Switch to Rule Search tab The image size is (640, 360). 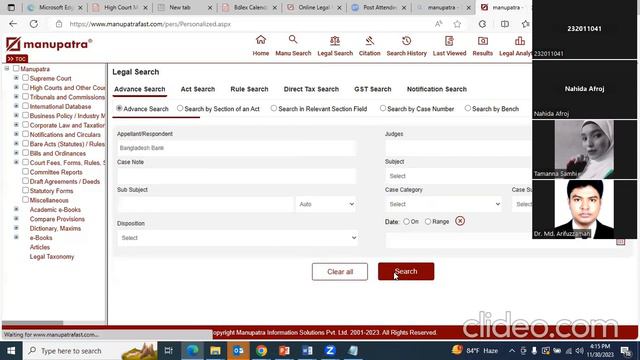pos(249,89)
